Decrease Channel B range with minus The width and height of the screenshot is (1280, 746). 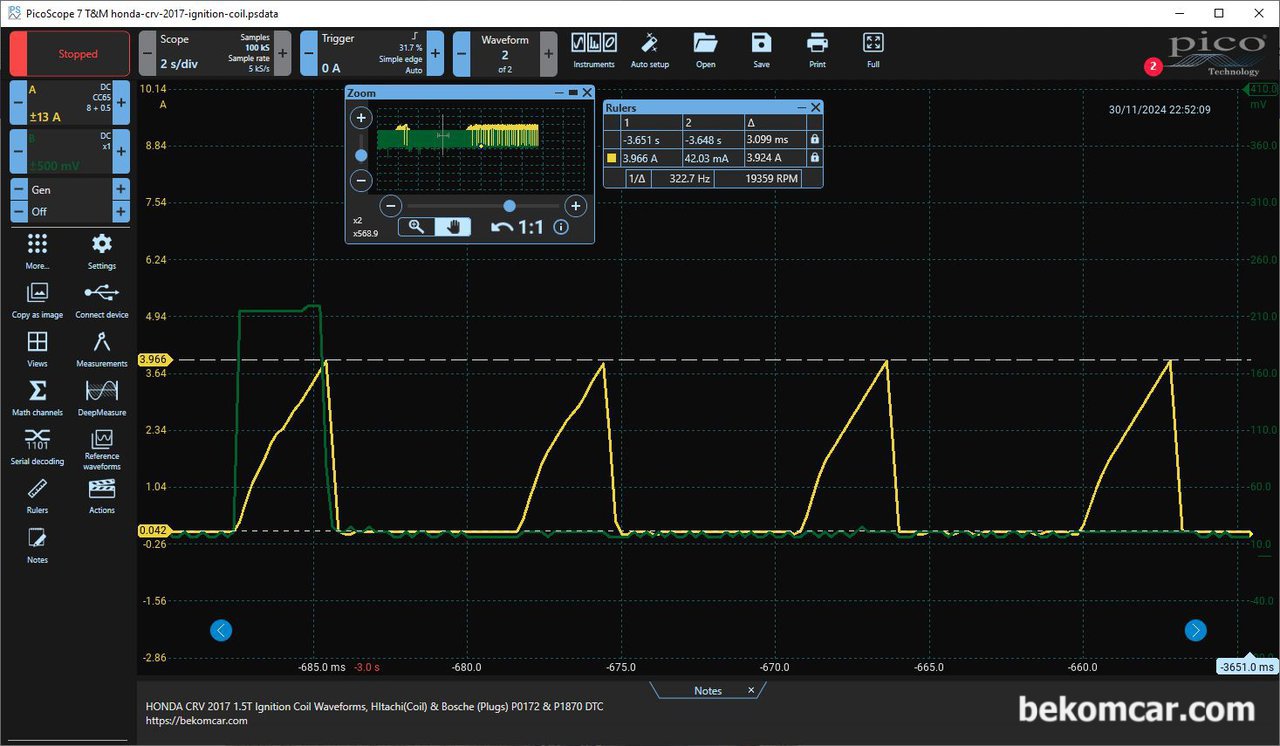(18, 152)
